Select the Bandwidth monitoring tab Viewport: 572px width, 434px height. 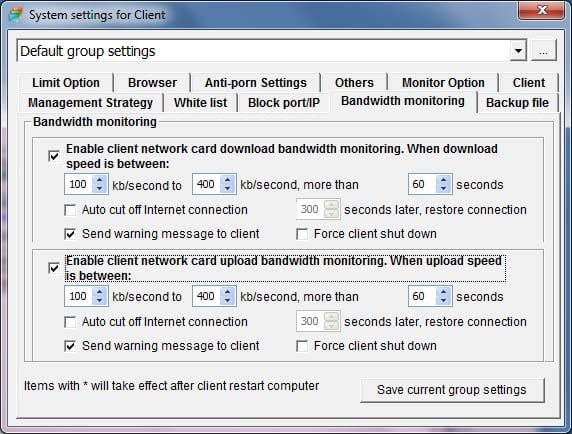tap(403, 101)
